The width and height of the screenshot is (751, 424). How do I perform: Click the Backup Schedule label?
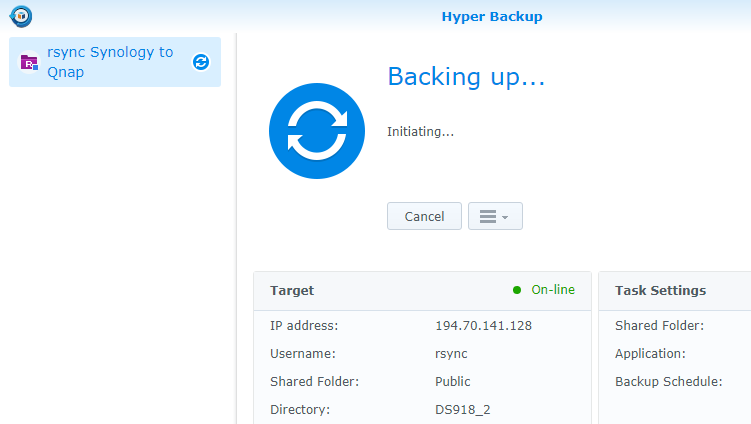(x=669, y=382)
